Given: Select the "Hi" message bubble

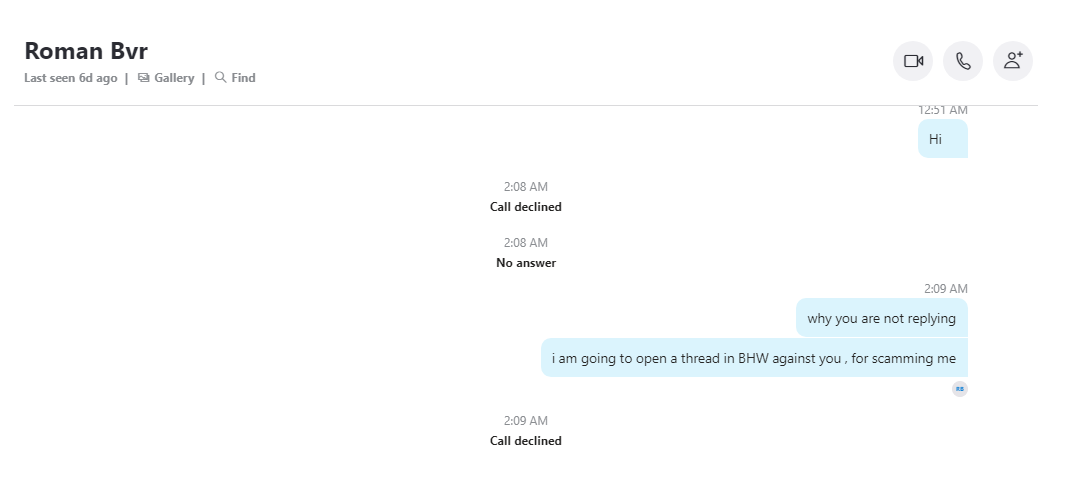Looking at the screenshot, I should click(x=942, y=139).
